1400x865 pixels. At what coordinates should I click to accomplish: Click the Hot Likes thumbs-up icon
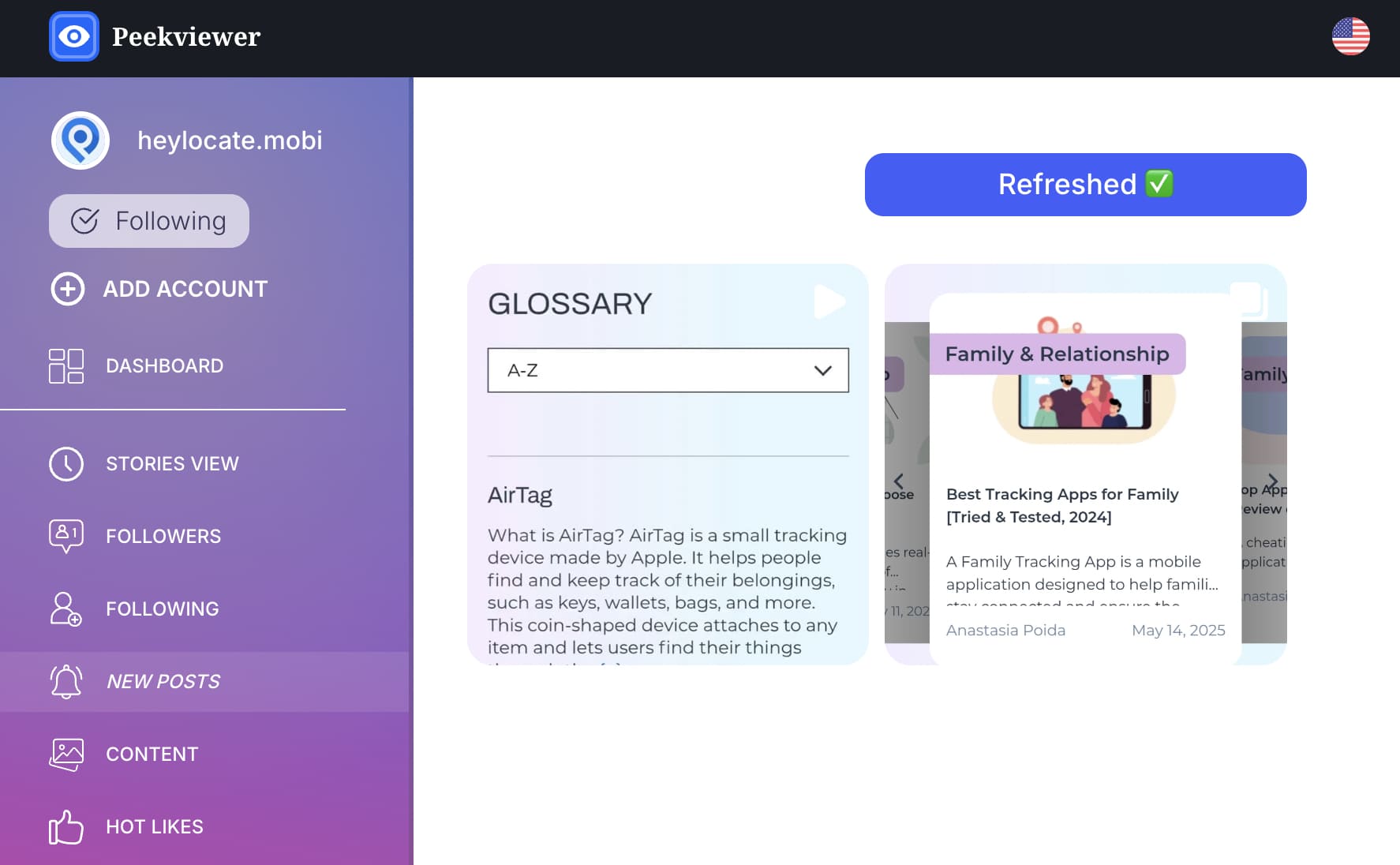click(66, 827)
